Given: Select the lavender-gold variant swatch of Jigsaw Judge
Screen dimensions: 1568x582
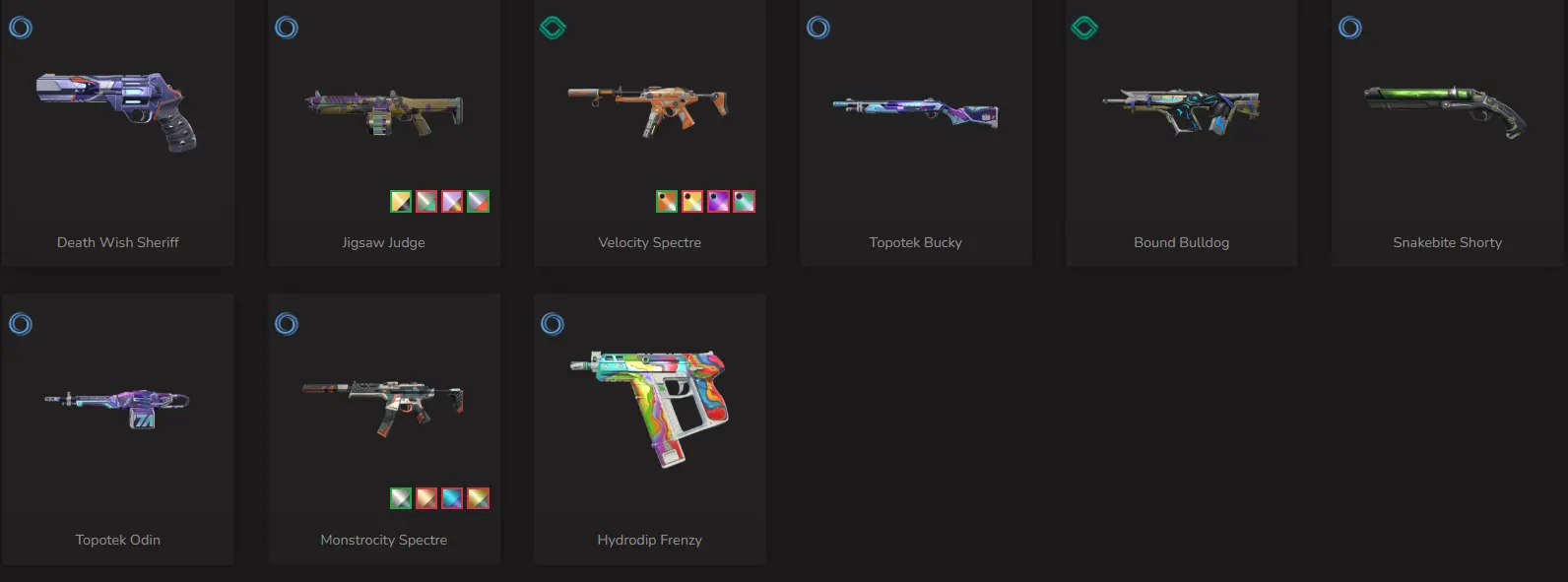Looking at the screenshot, I should pyautogui.click(x=452, y=202).
